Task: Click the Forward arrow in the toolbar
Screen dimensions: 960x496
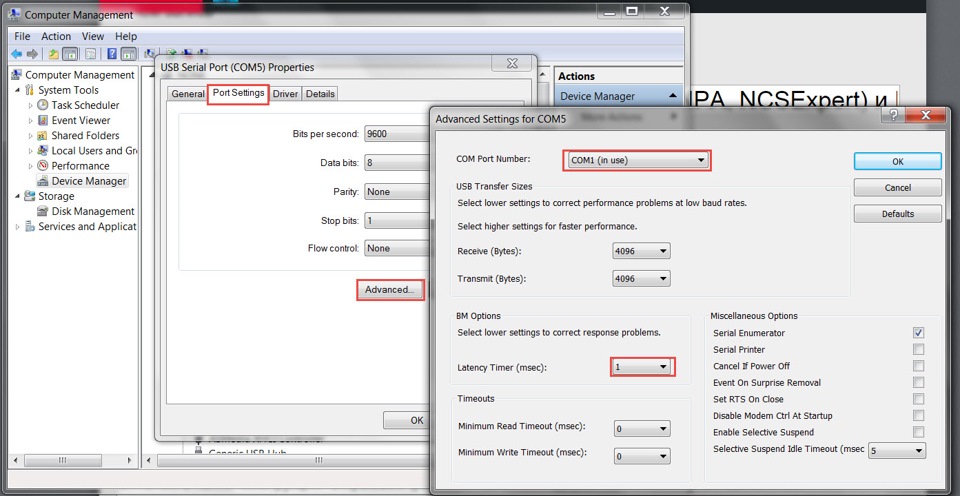Action: (x=31, y=54)
